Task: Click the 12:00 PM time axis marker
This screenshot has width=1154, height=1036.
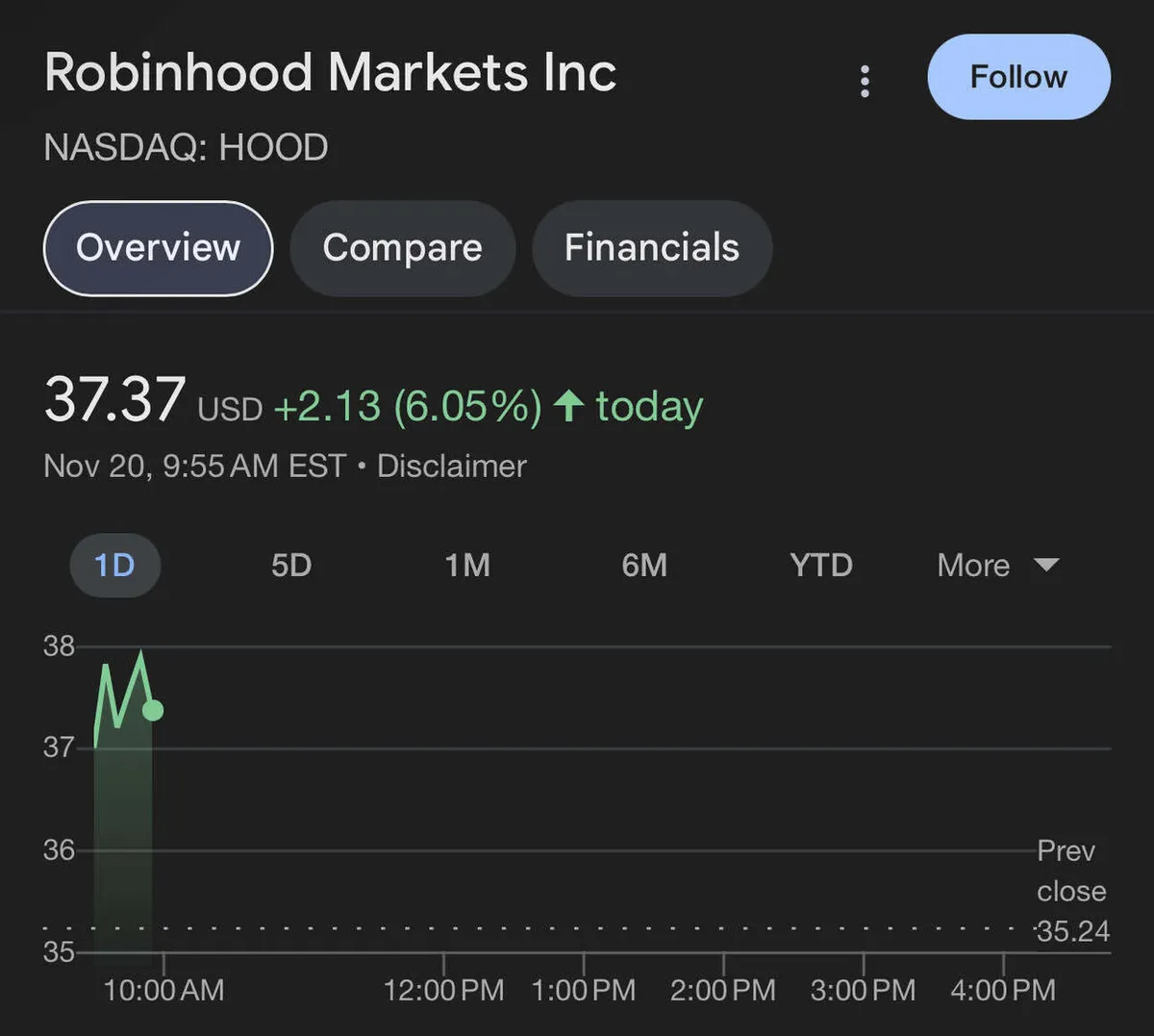Action: 443,990
